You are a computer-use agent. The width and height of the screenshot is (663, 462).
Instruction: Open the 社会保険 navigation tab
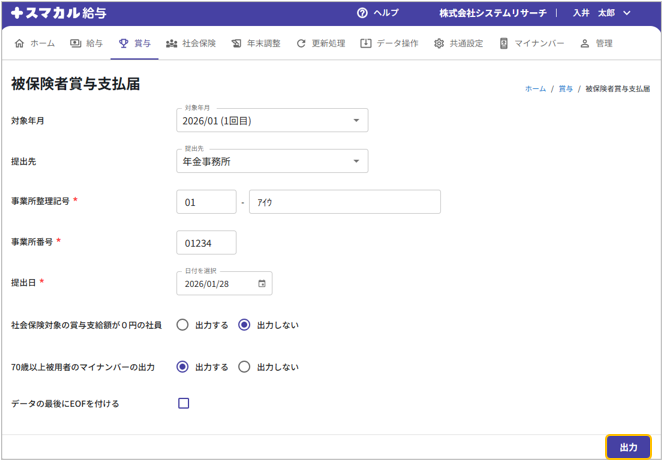[191, 44]
